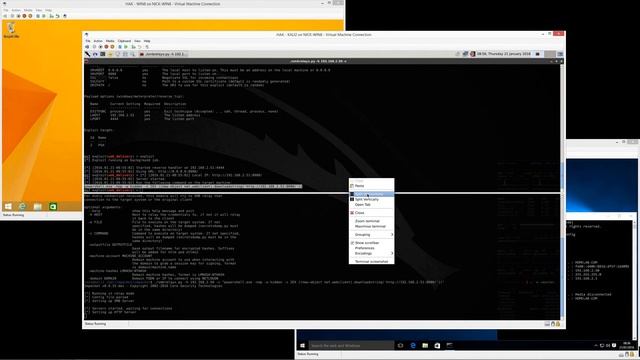Select Split Vertically in context menu
Screen dimensions: 640x360
(371, 199)
